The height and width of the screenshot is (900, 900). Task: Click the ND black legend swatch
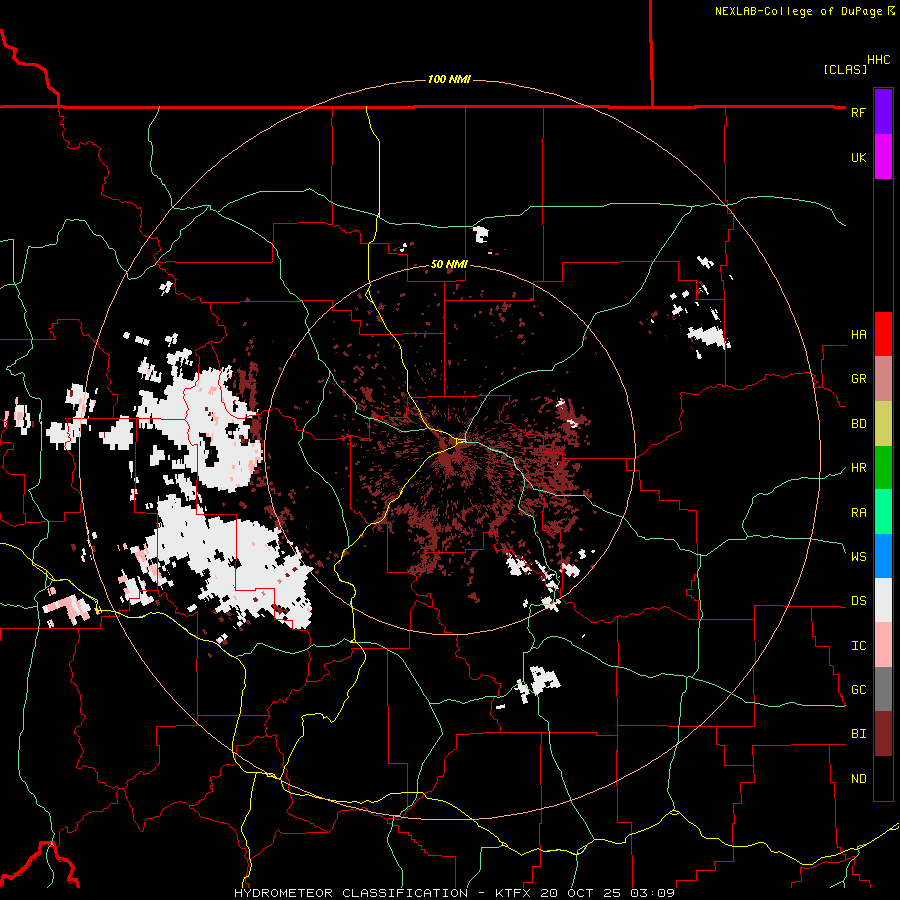click(883, 778)
